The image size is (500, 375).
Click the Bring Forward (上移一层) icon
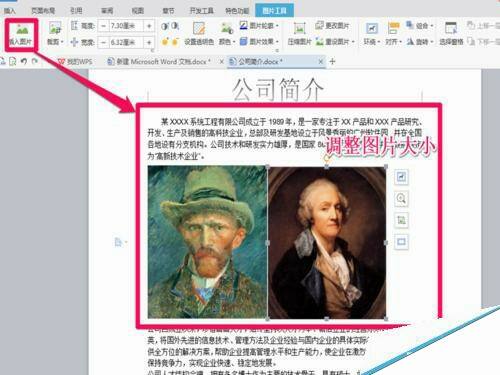(x=471, y=25)
